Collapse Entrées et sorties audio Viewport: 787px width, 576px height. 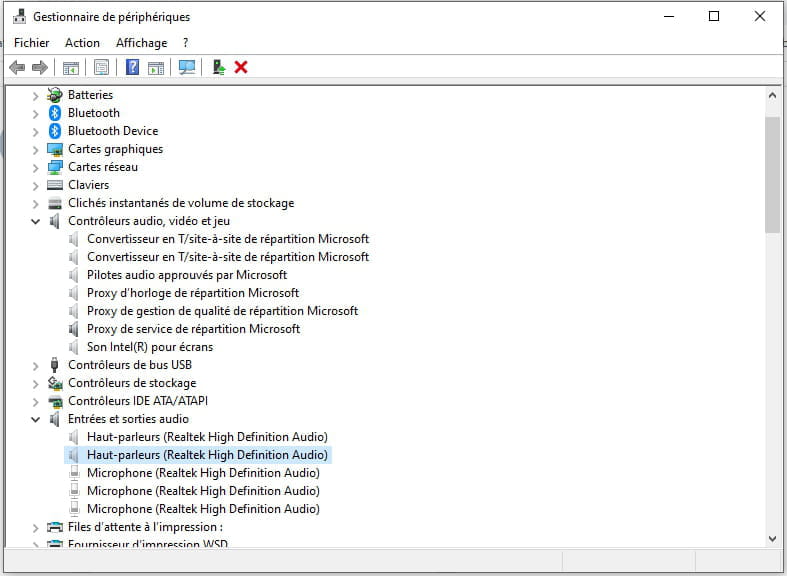pos(35,419)
